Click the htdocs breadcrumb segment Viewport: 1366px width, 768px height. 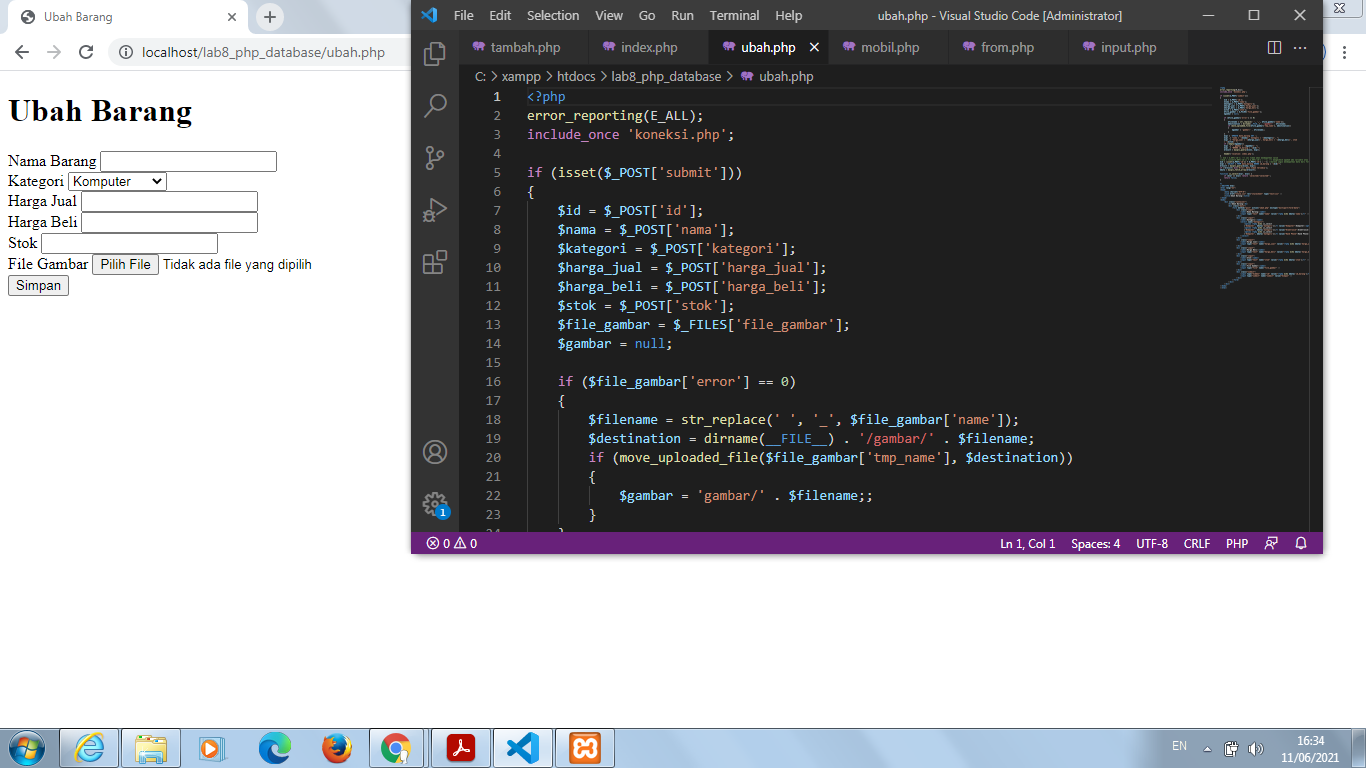(576, 76)
